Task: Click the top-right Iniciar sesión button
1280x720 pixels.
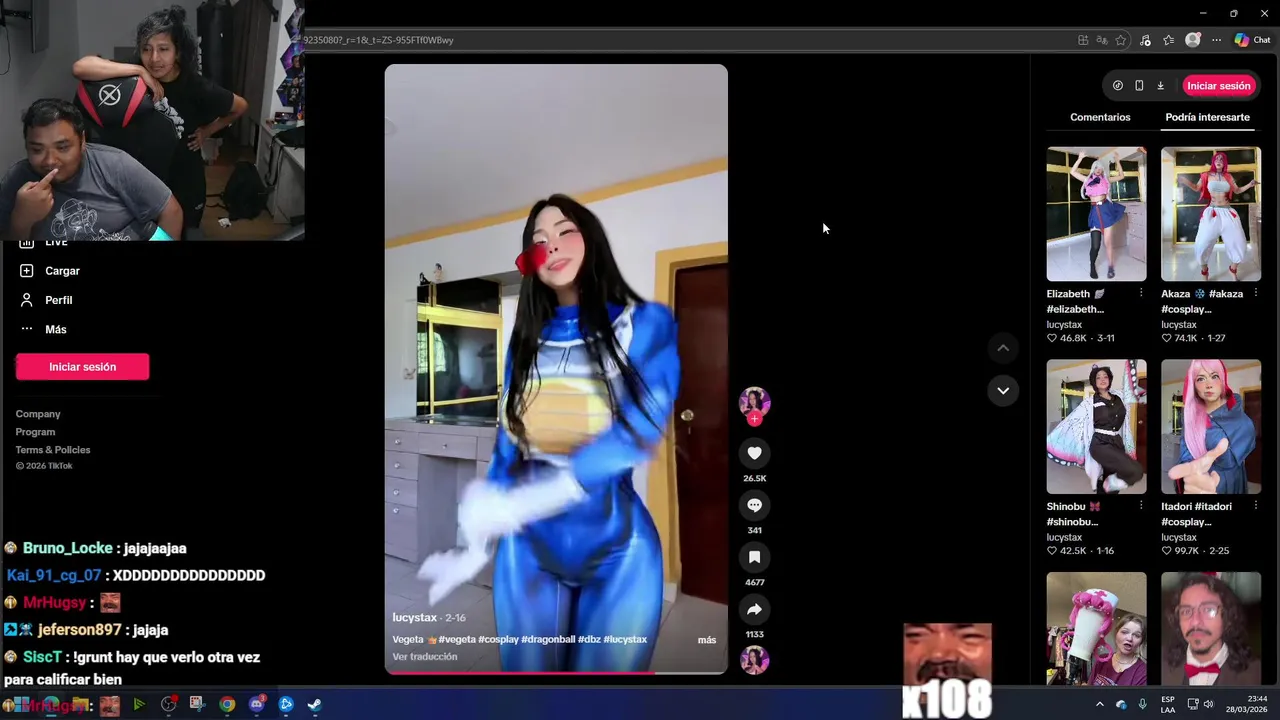Action: pos(1218,86)
